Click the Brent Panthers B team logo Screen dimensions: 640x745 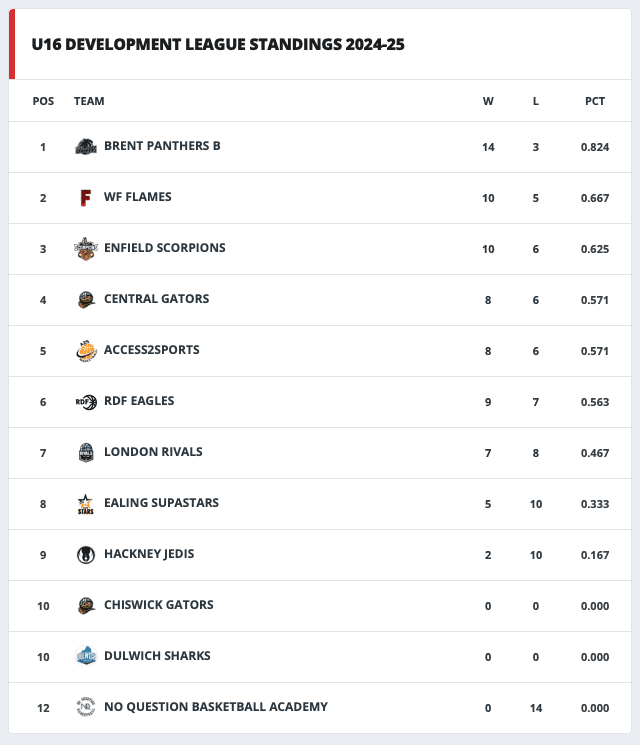click(x=86, y=146)
